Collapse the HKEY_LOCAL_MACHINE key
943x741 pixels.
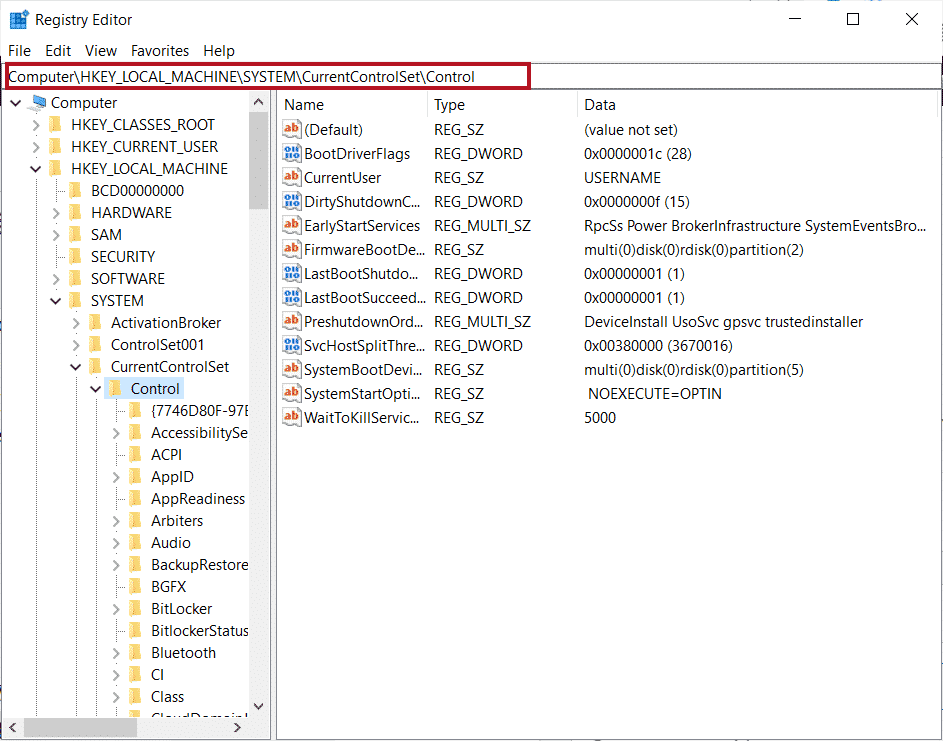click(x=35, y=169)
